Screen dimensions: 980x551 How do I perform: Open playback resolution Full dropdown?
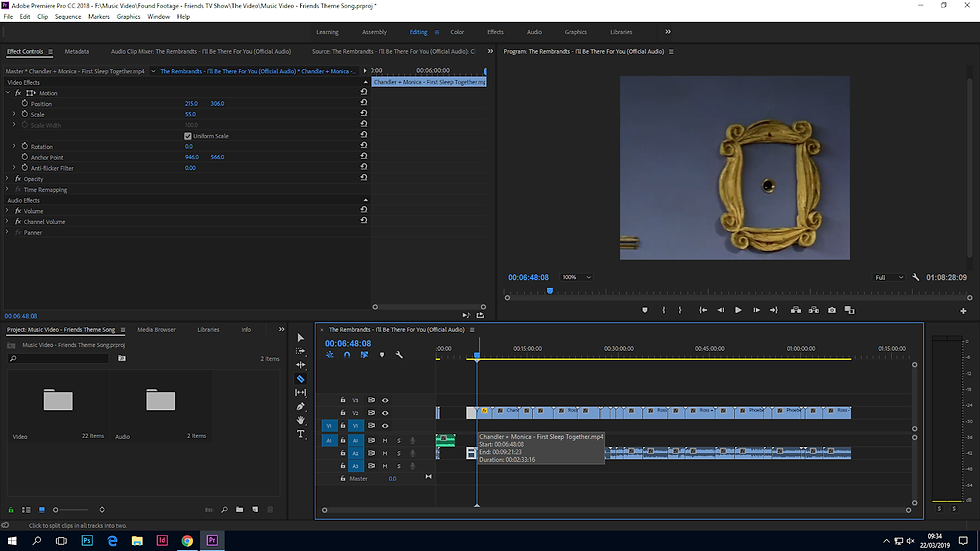[889, 277]
